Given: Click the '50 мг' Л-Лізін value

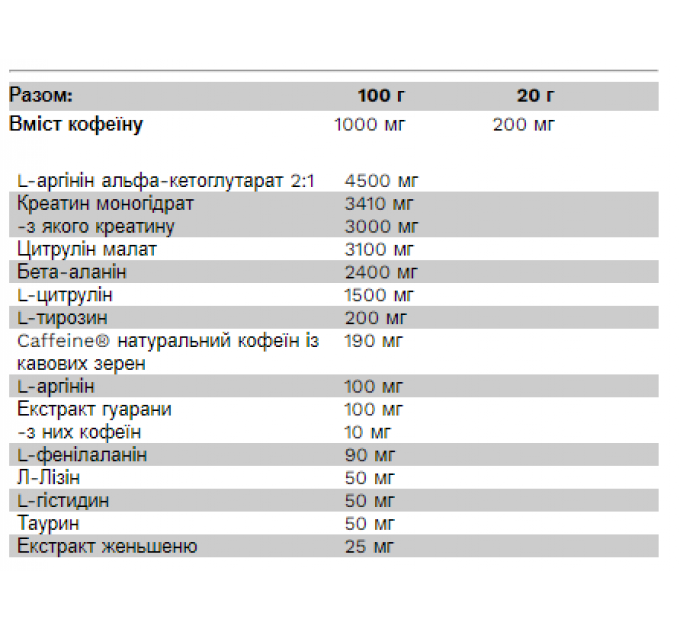Looking at the screenshot, I should (369, 478).
